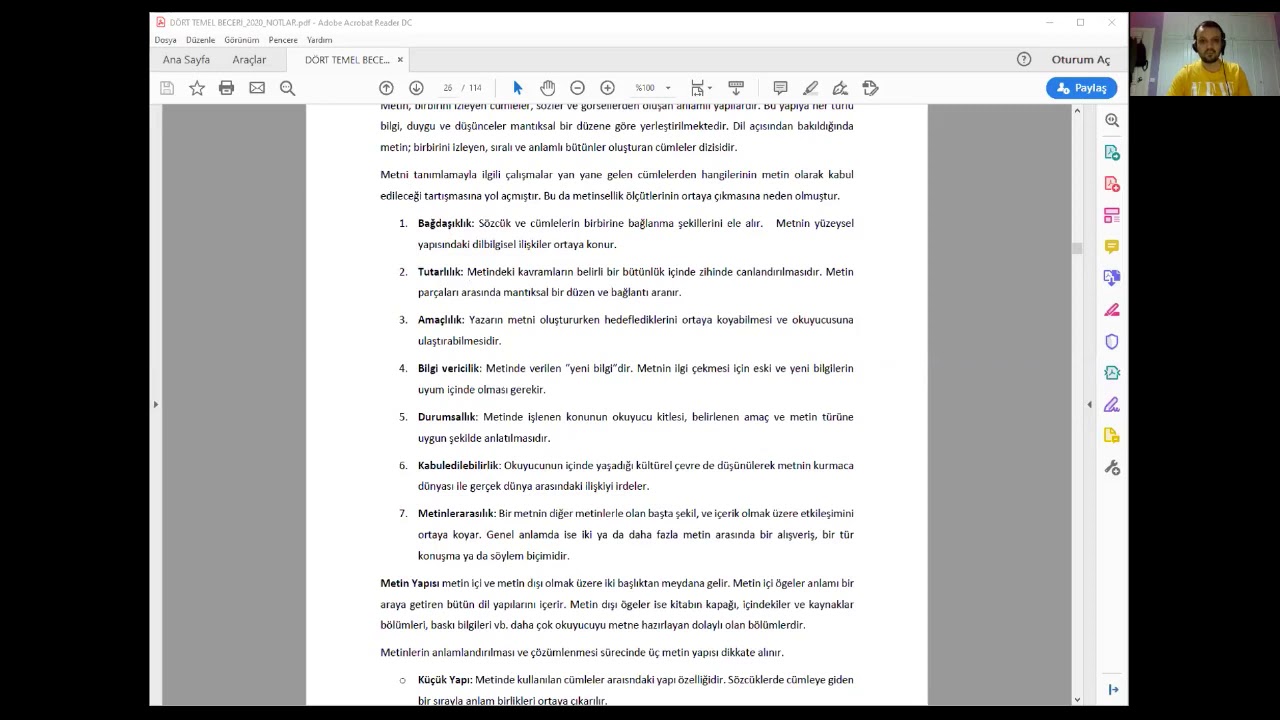Open the Yardım menu
Screen dimensions: 1280x720
[319, 40]
